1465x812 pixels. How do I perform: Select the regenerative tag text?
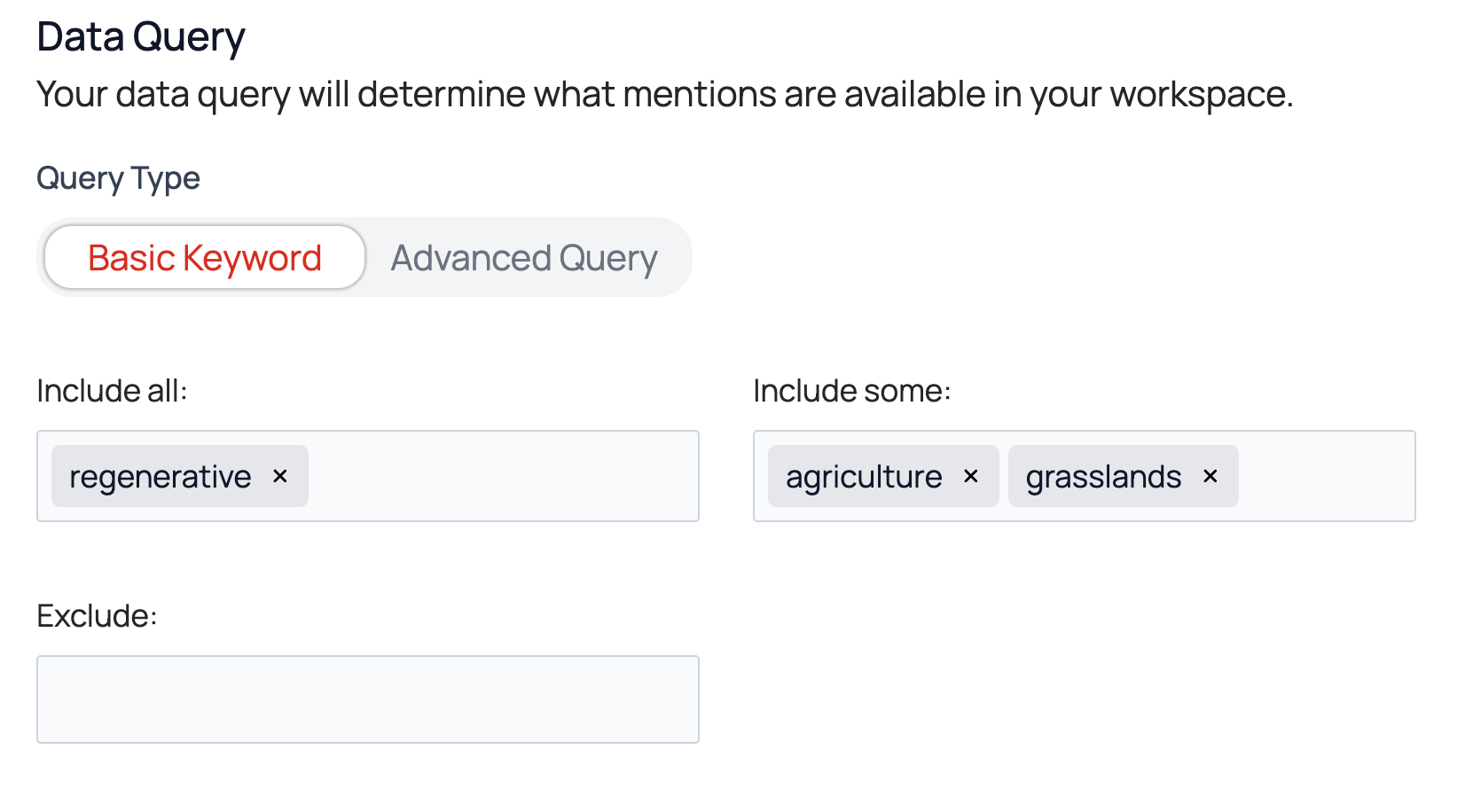coord(161,477)
